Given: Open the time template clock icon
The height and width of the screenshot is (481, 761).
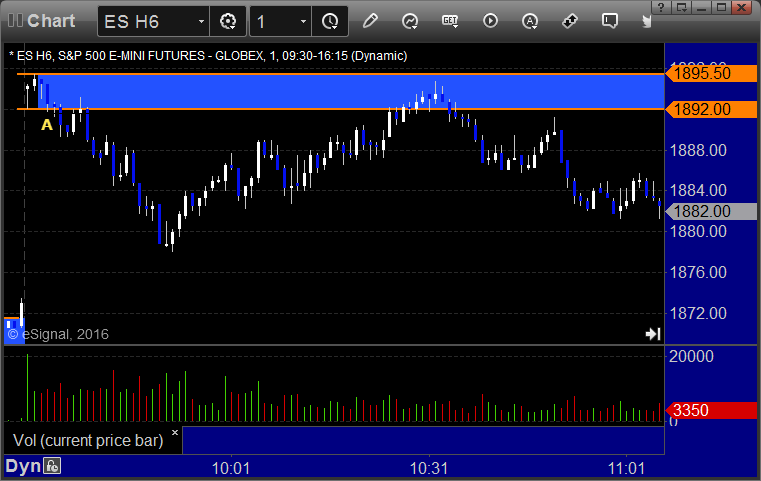Looking at the screenshot, I should (x=330, y=21).
